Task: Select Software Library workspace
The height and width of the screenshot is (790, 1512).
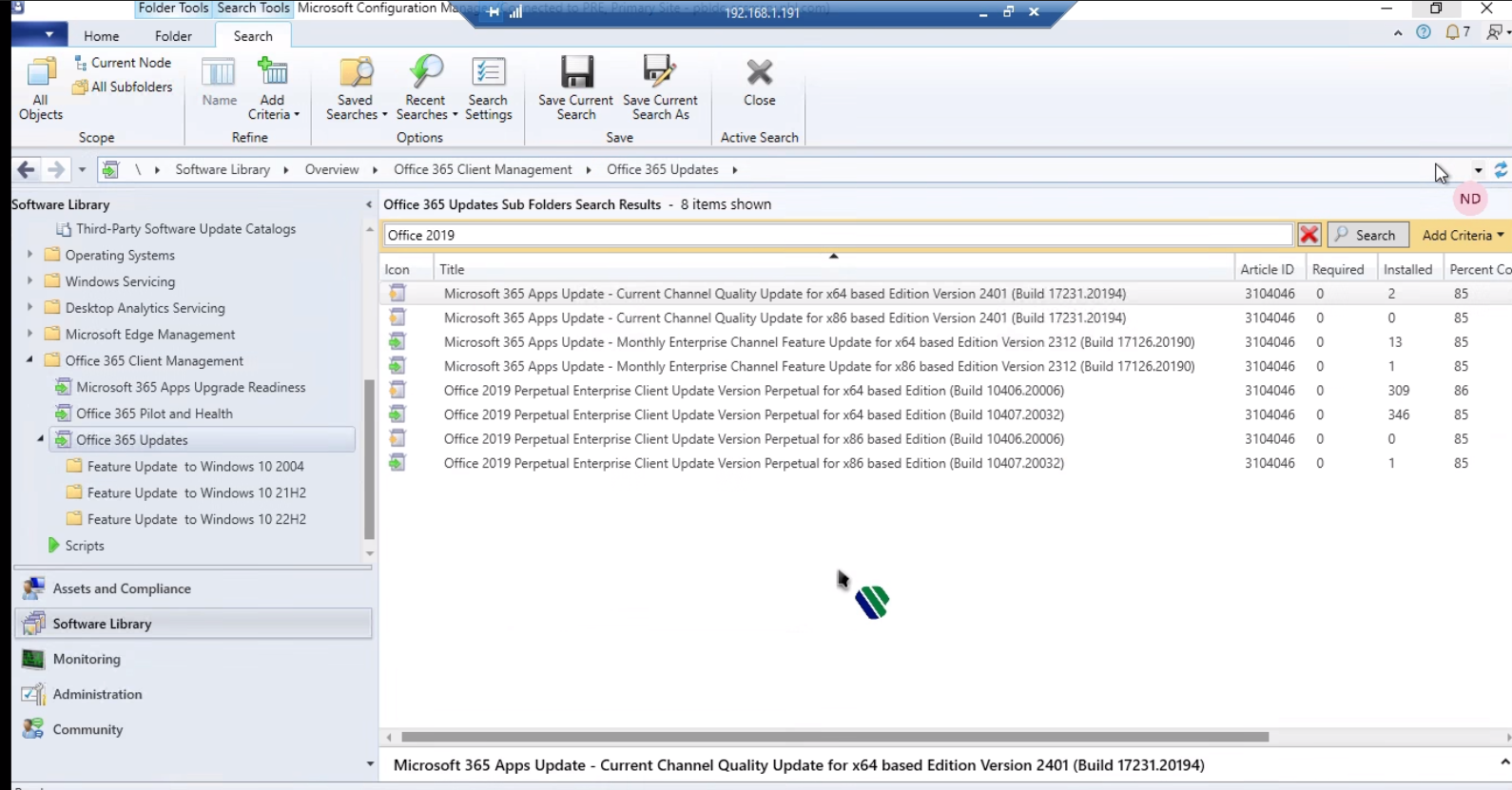Action: pyautogui.click(x=194, y=624)
